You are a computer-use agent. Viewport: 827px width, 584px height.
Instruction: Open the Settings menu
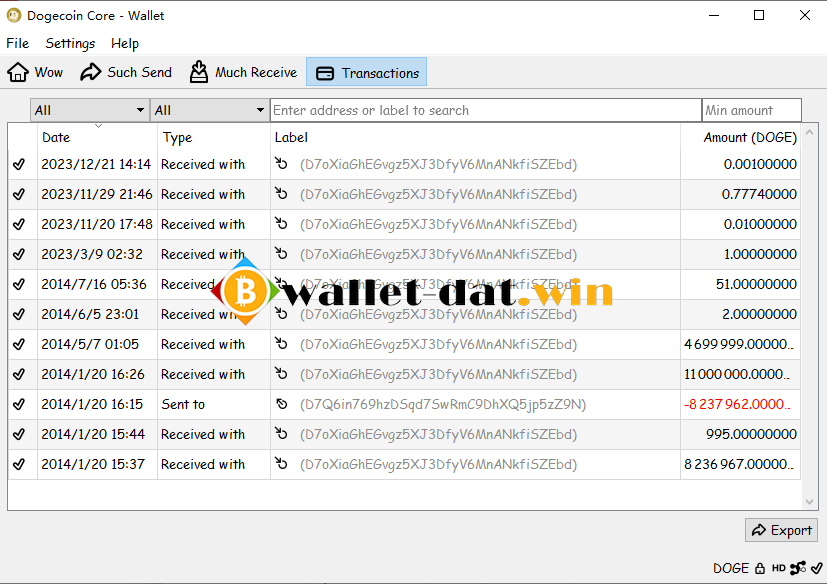70,43
